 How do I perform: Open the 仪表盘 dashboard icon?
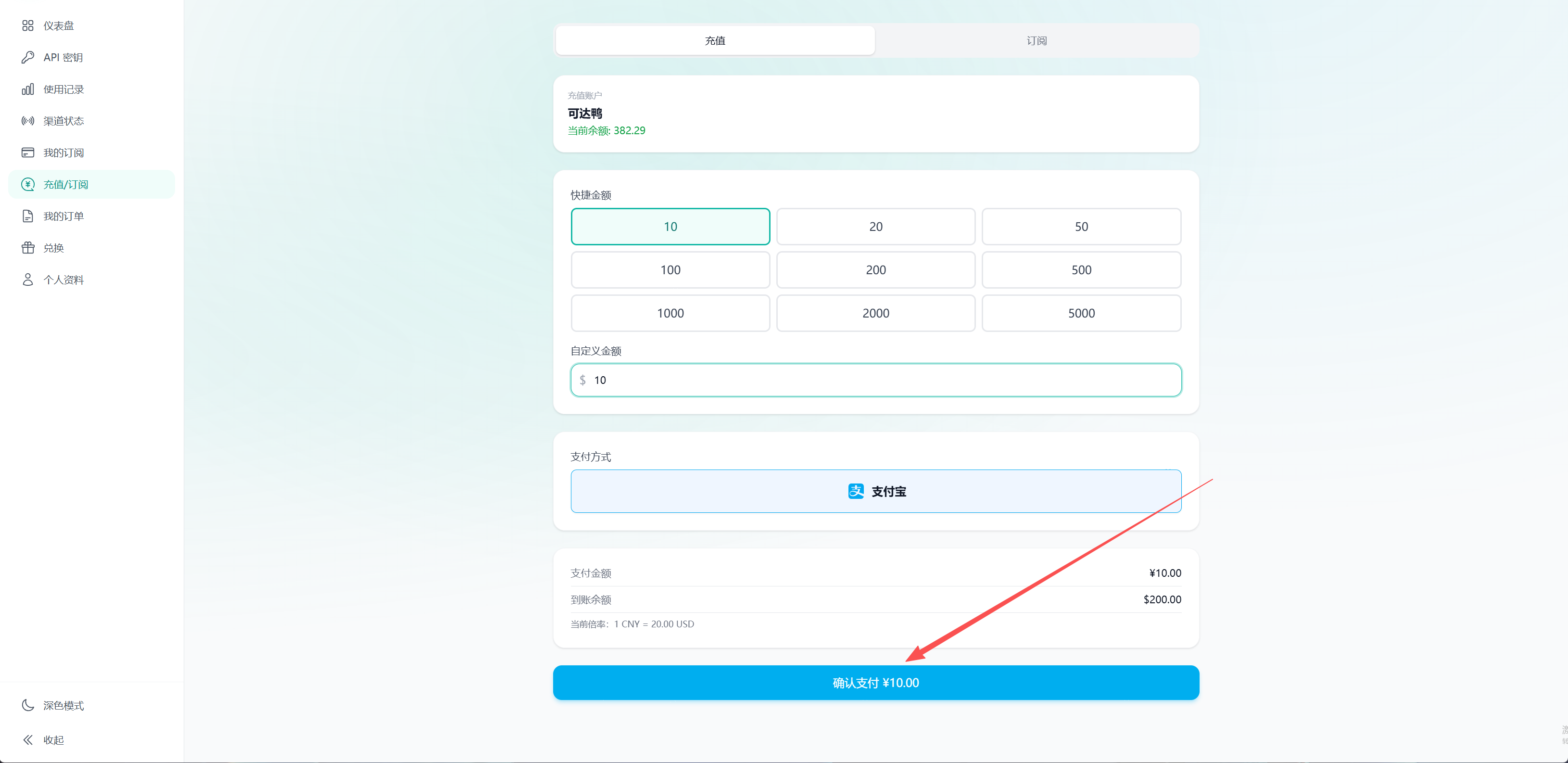[x=27, y=25]
